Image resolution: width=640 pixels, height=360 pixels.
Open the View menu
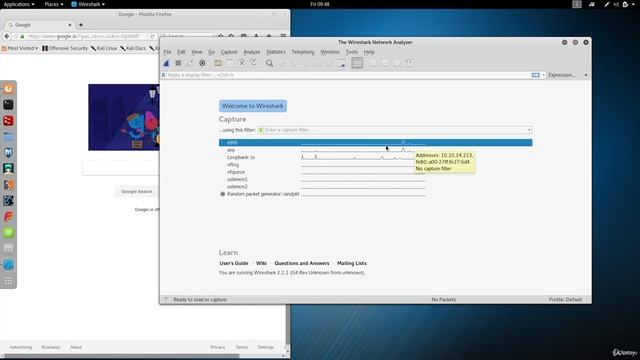(197, 52)
